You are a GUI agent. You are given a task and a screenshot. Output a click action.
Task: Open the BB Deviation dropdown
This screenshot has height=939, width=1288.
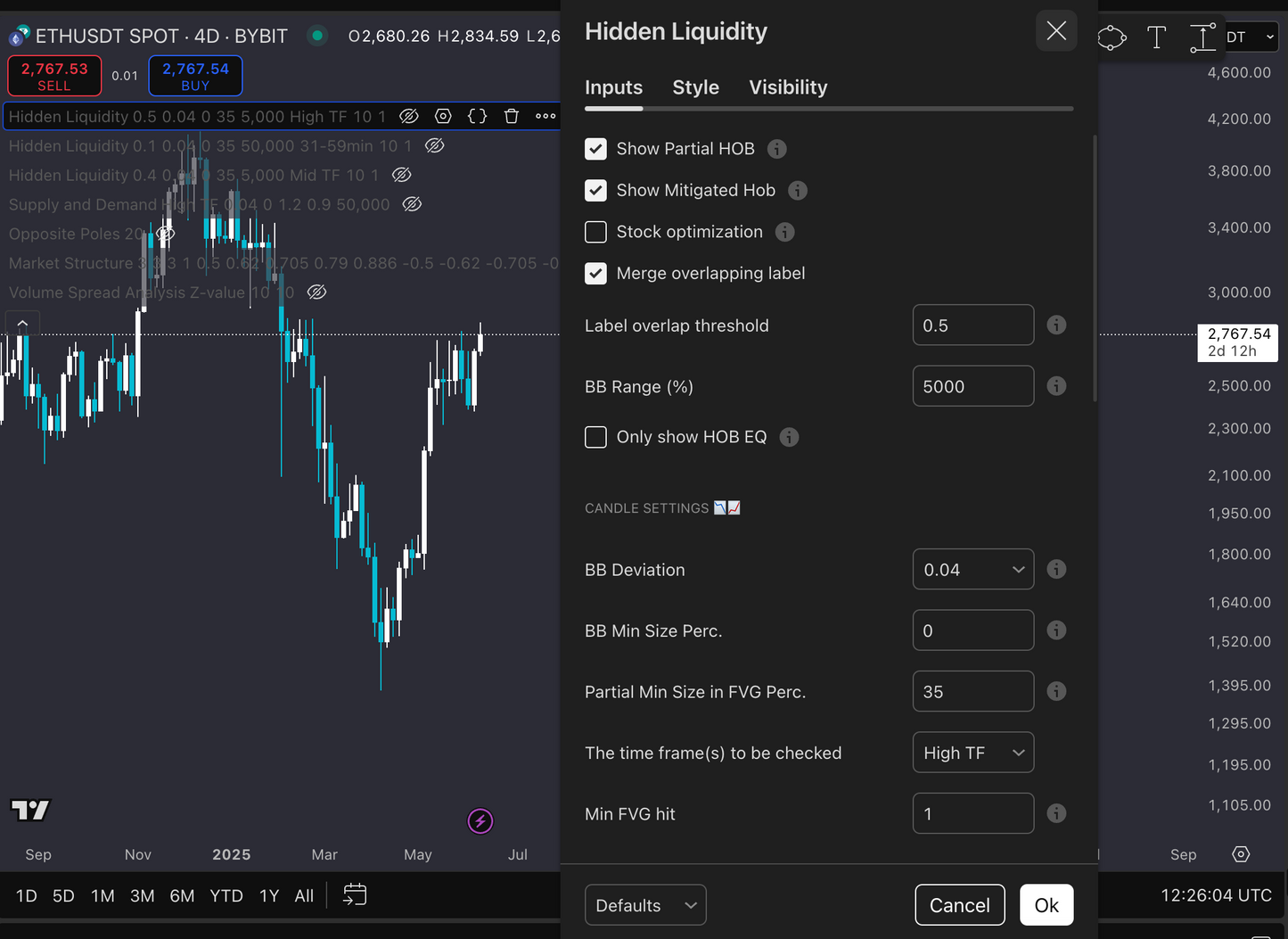click(972, 569)
